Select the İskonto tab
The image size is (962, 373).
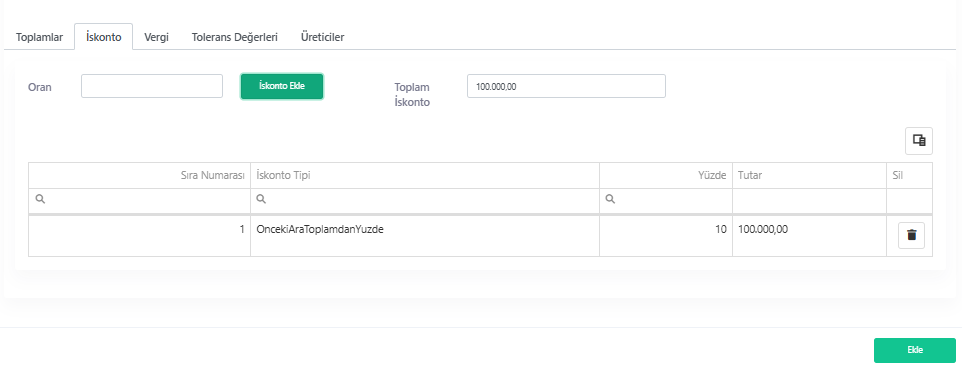[104, 37]
